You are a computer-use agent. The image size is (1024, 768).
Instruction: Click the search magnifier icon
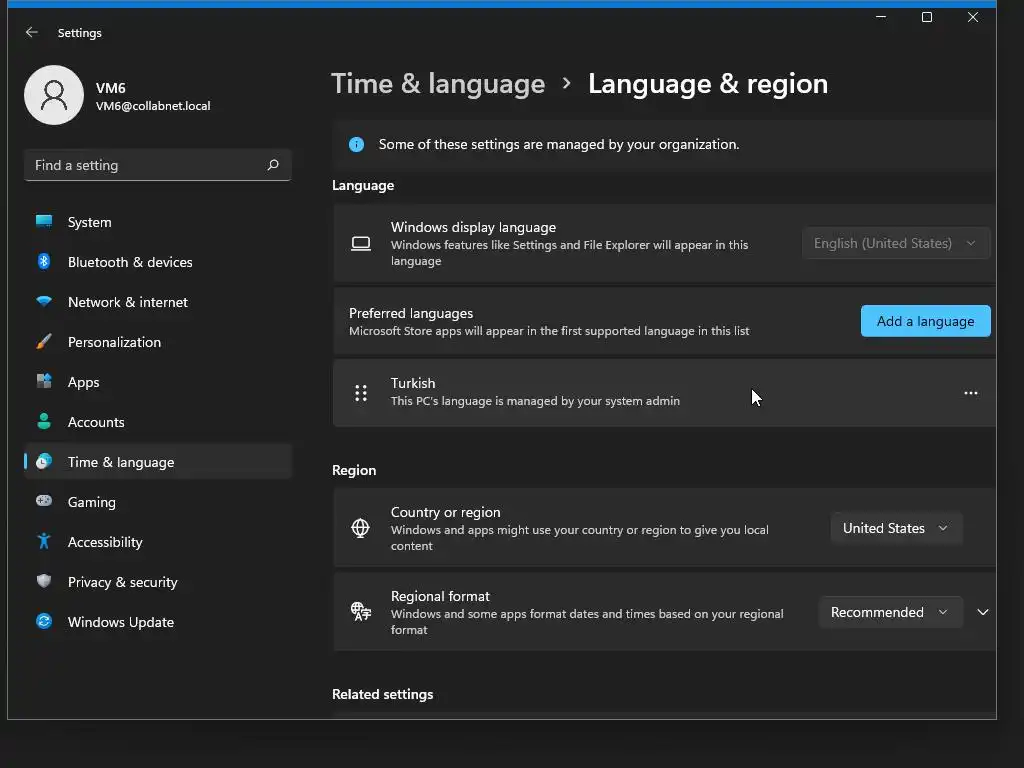click(273, 165)
